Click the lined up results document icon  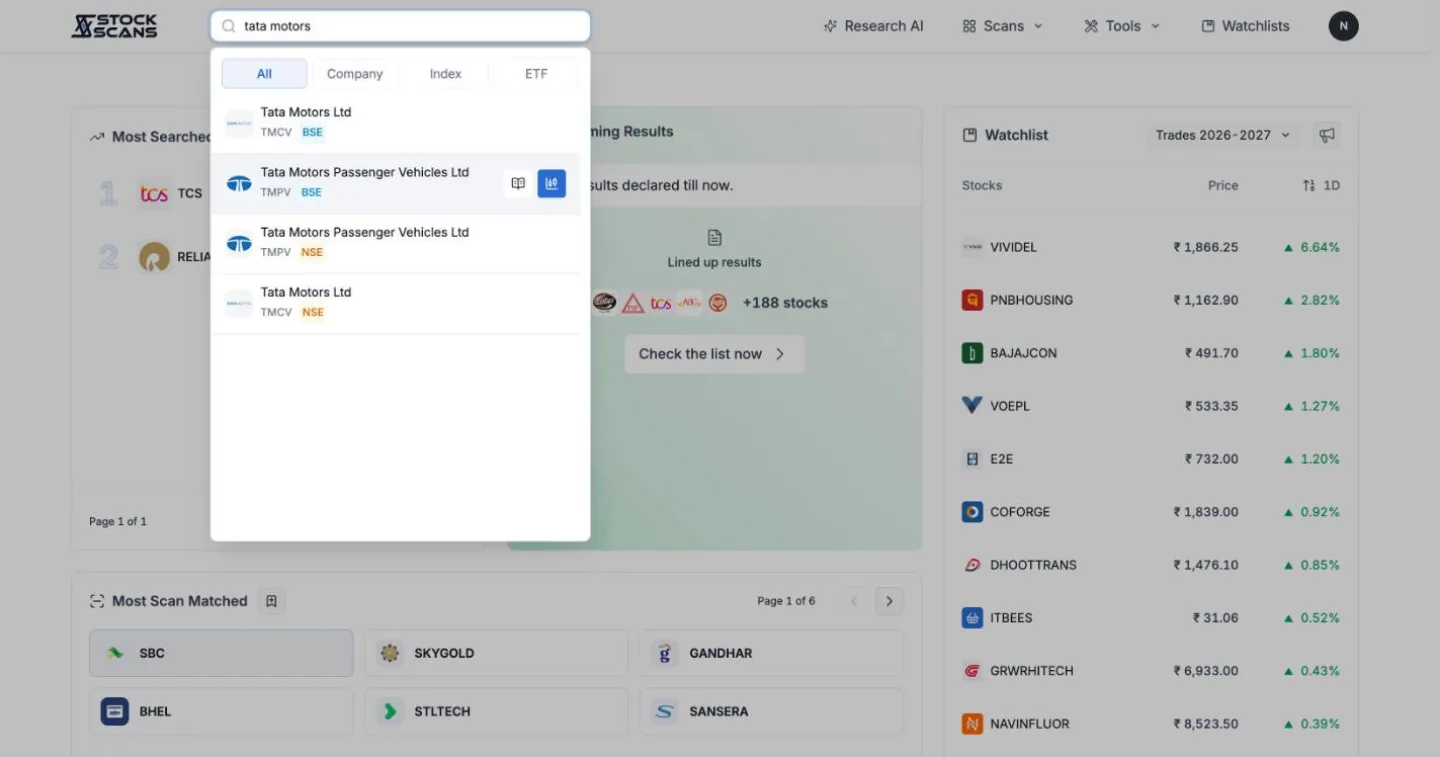click(714, 238)
